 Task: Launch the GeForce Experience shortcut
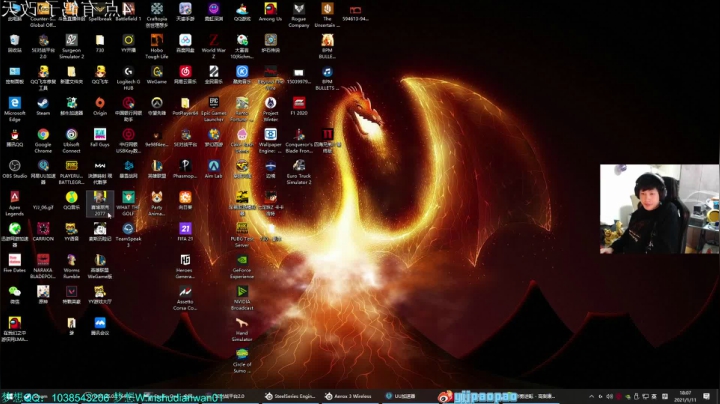242,266
